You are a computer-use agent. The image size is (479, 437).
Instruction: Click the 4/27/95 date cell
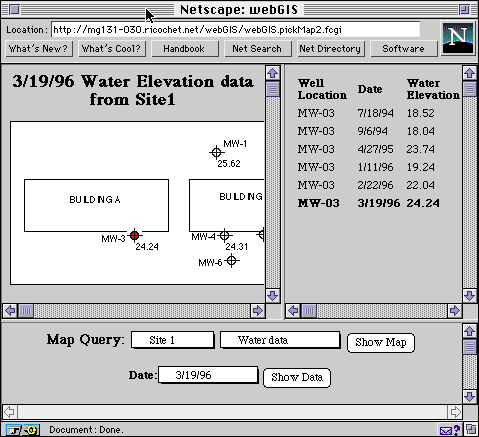click(375, 149)
